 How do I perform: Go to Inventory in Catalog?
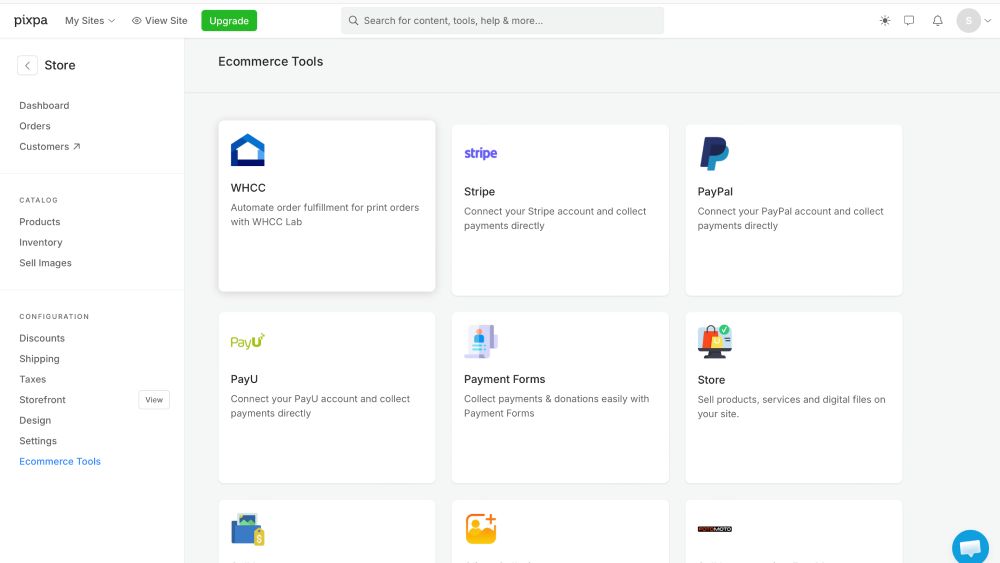point(41,242)
